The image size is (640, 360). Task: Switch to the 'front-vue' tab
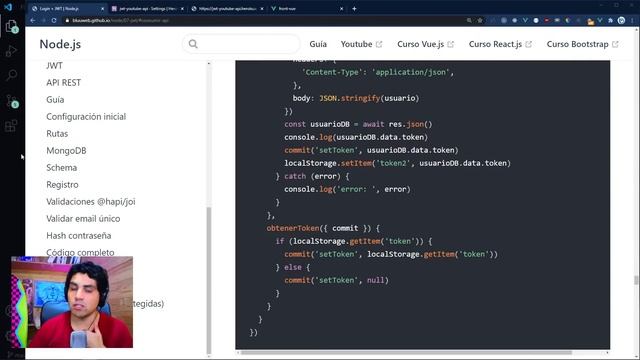pos(307,9)
